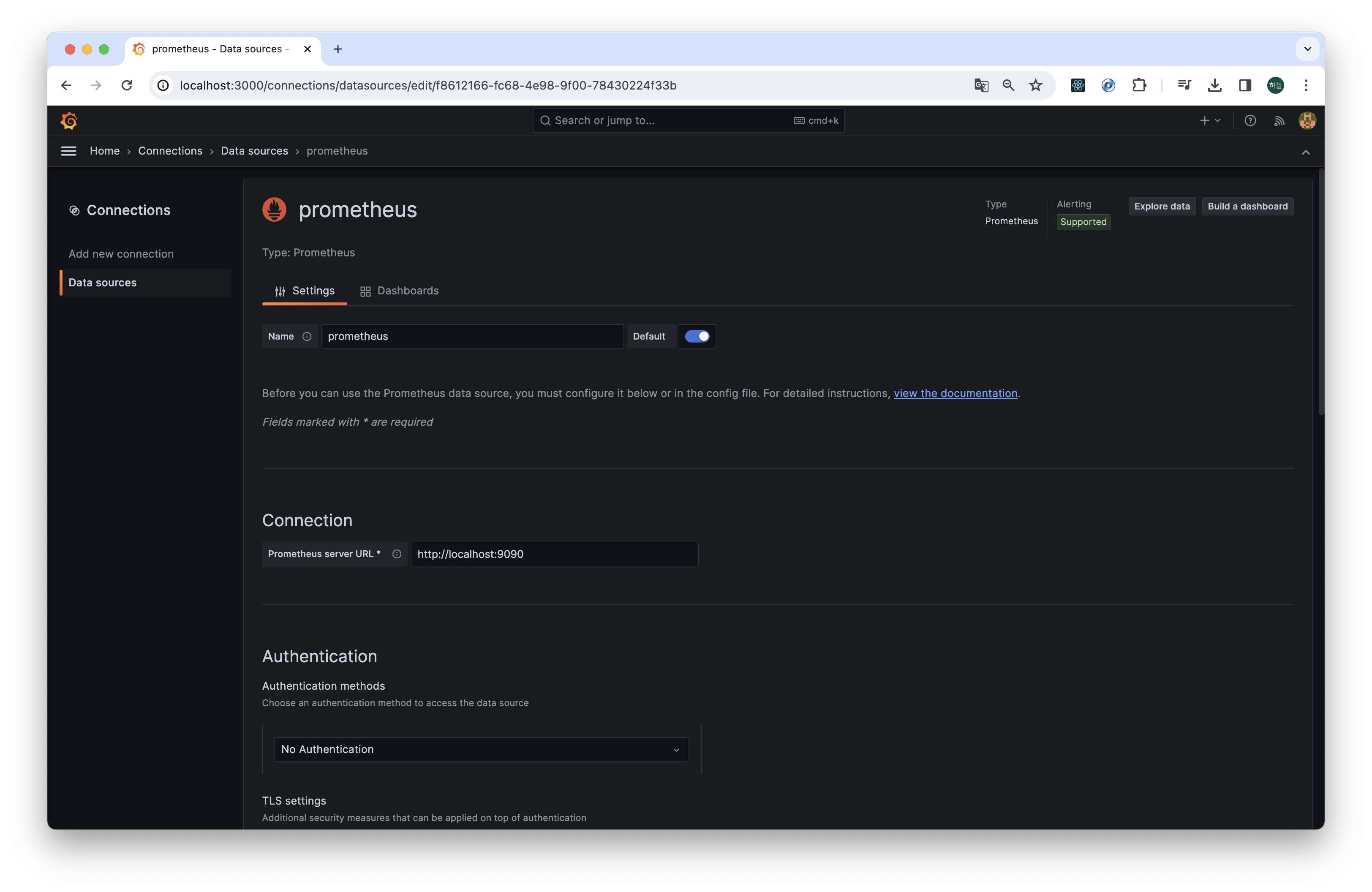Collapse the top bar with the chevron
Screen dimensions: 1372x892
(1305, 152)
